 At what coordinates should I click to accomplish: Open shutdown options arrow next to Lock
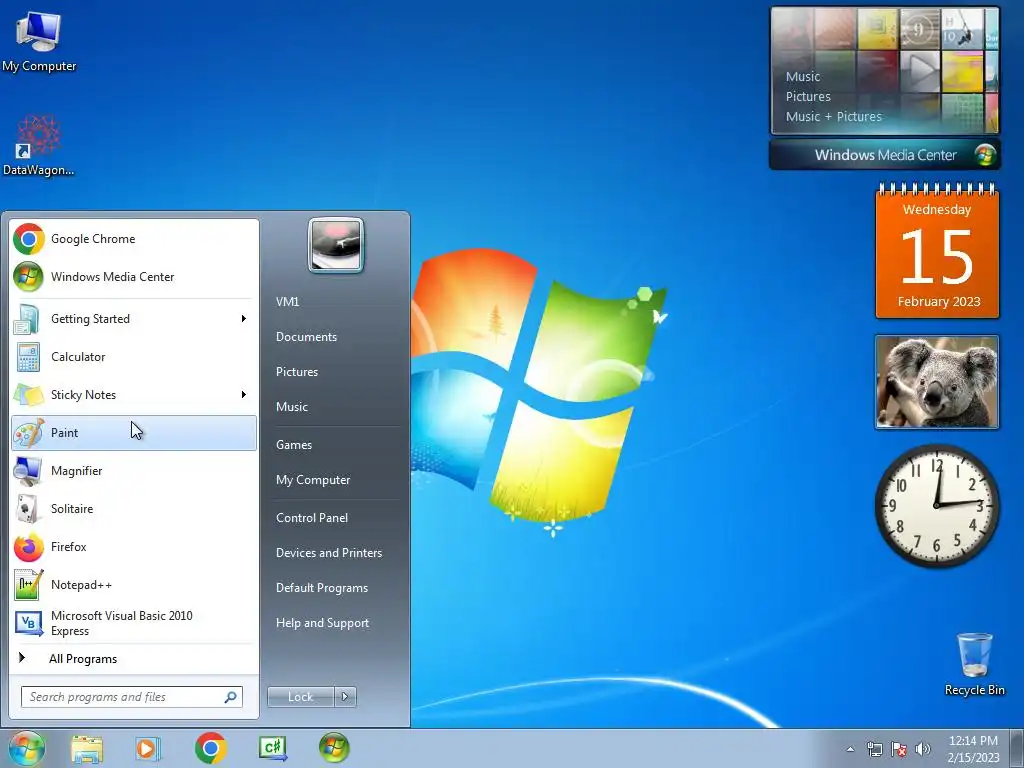[345, 697]
